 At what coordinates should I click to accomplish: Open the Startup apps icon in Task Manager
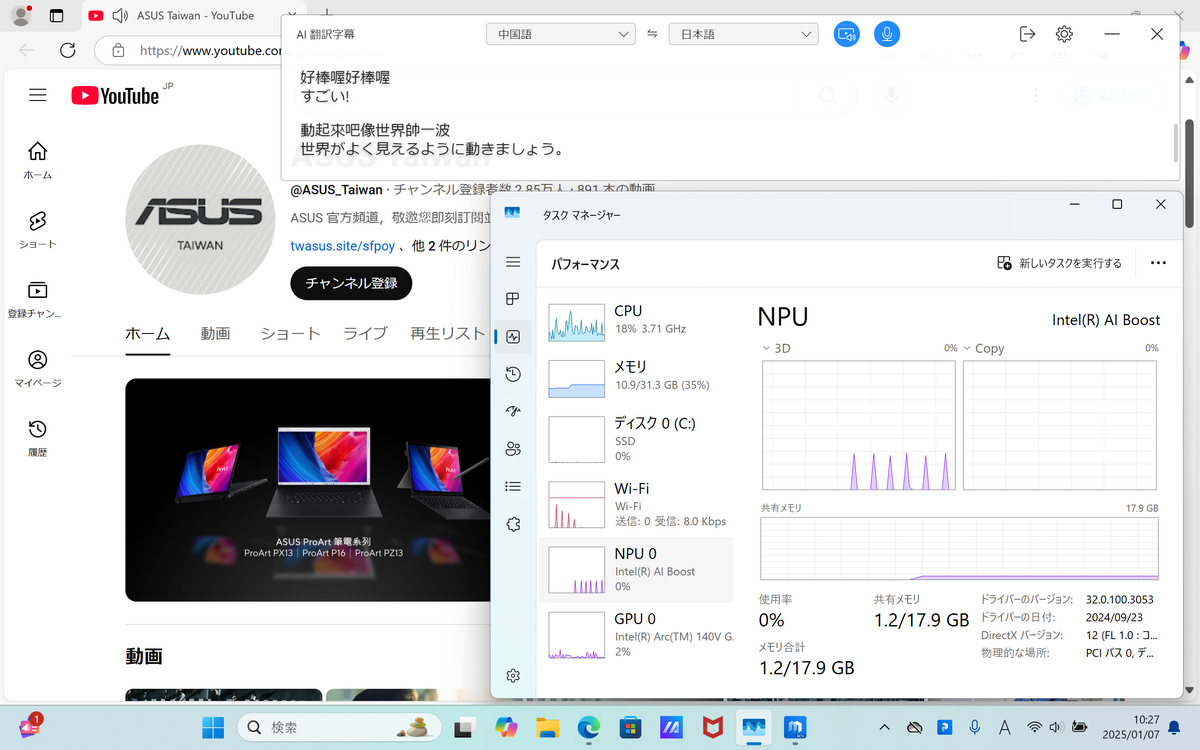click(x=513, y=411)
